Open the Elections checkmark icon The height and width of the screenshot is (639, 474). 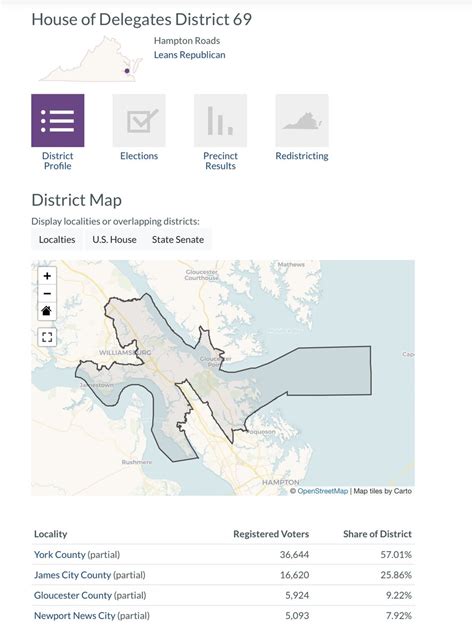tap(139, 121)
